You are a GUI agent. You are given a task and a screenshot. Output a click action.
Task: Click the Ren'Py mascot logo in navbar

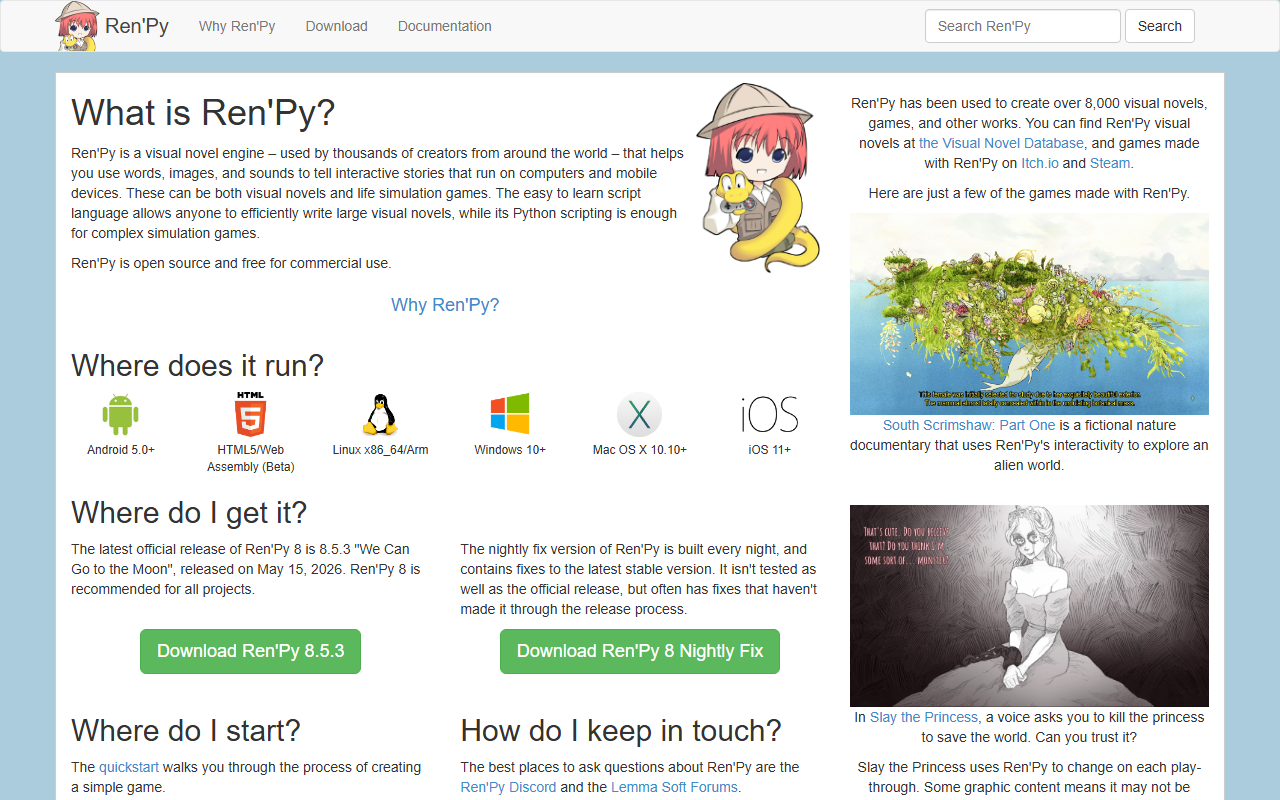click(x=77, y=26)
